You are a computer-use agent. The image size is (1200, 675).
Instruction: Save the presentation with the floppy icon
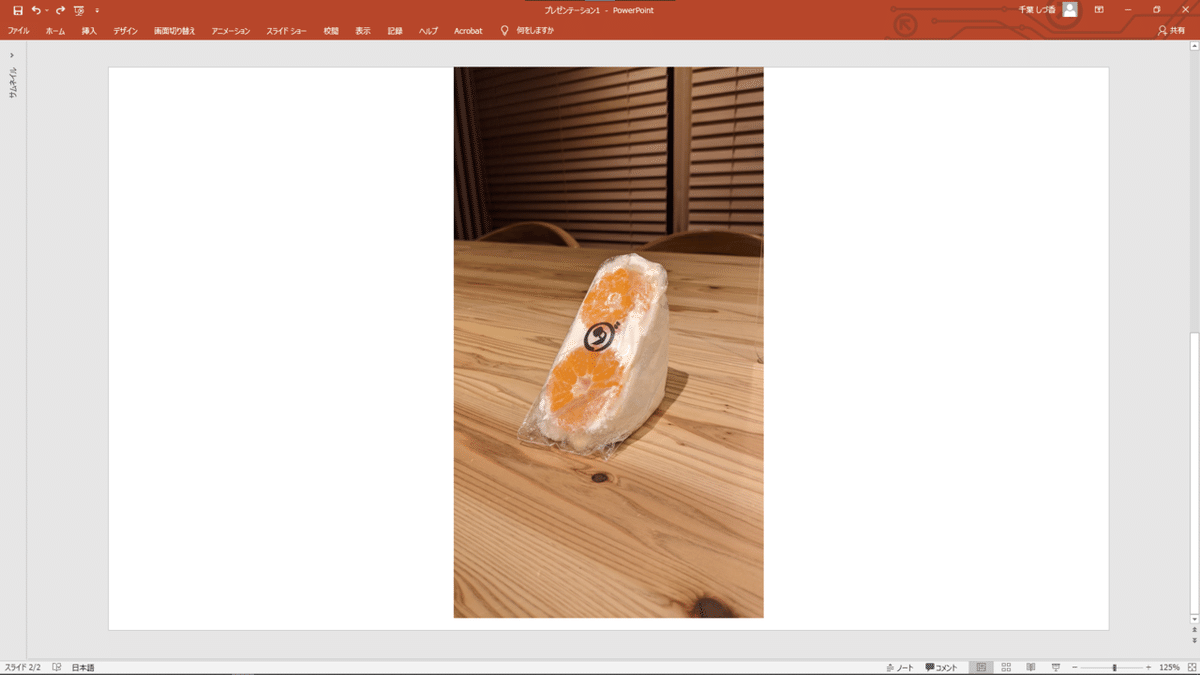click(18, 10)
